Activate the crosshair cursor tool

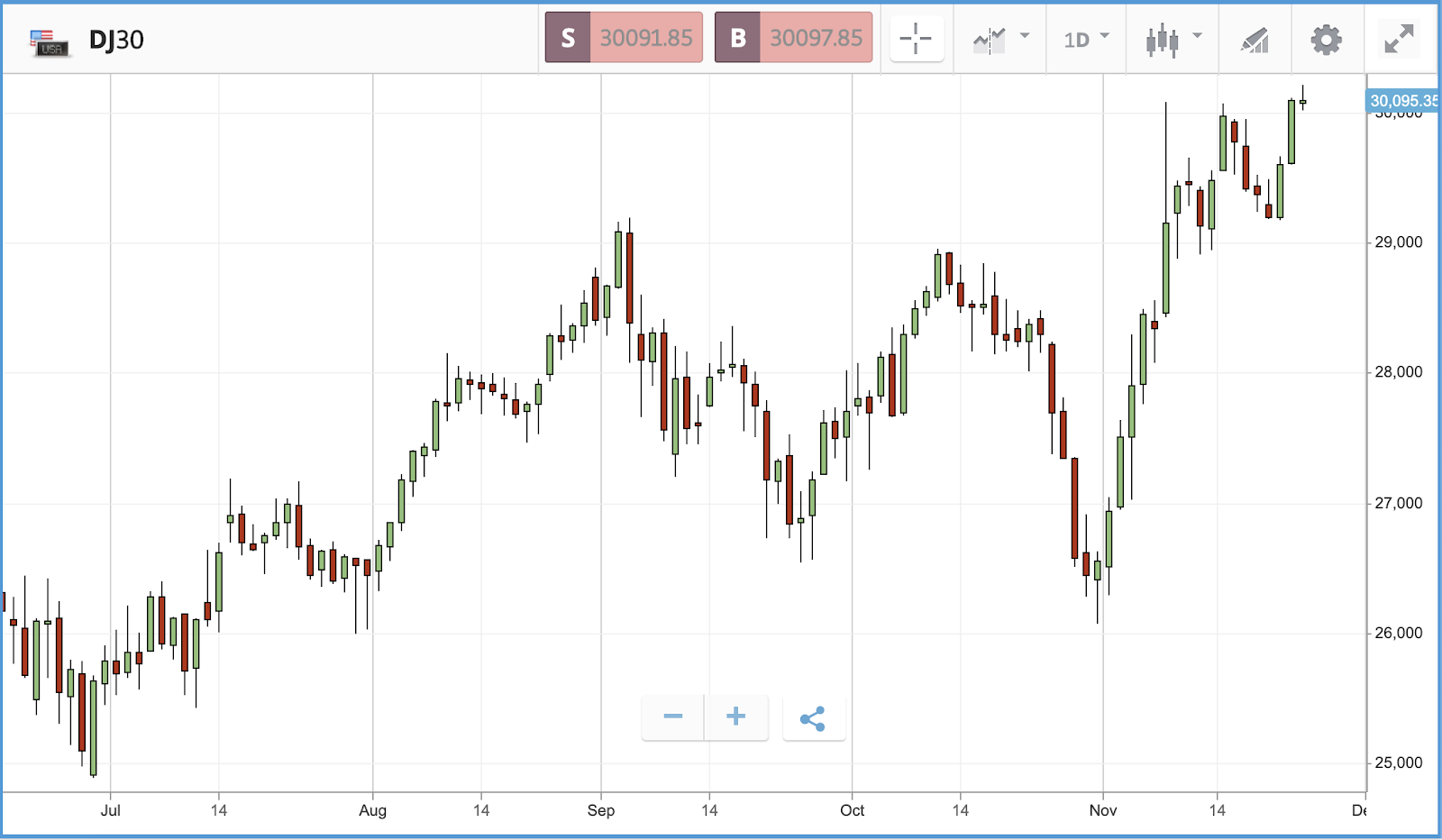916,39
